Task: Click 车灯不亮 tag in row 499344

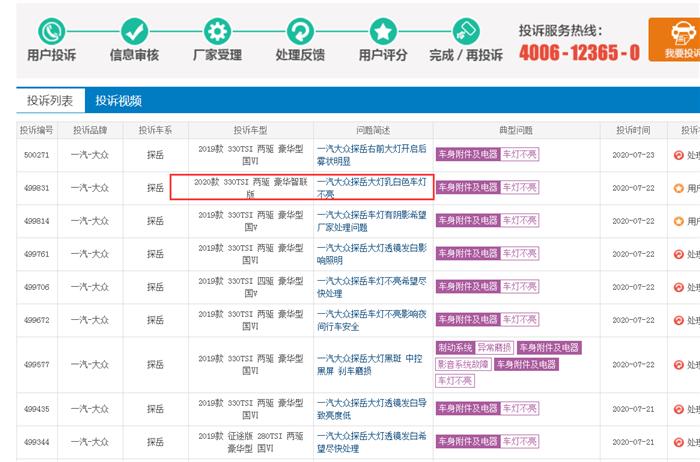Action: [x=520, y=441]
